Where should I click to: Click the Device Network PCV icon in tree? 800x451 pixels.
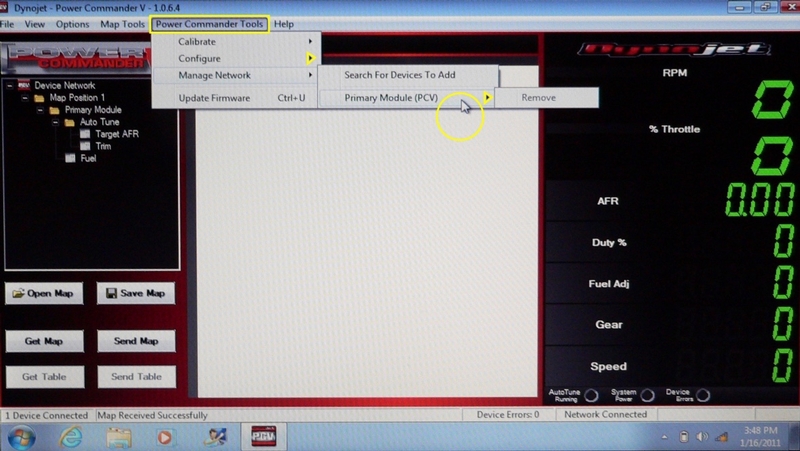point(24,86)
